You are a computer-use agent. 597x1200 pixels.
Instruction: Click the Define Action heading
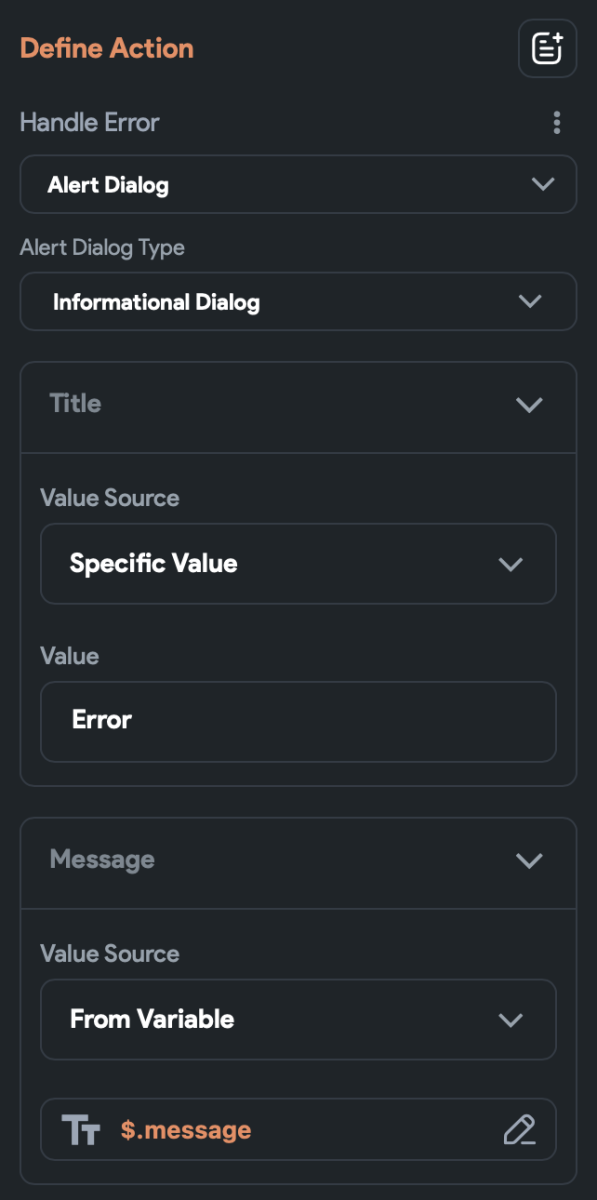pos(106,48)
